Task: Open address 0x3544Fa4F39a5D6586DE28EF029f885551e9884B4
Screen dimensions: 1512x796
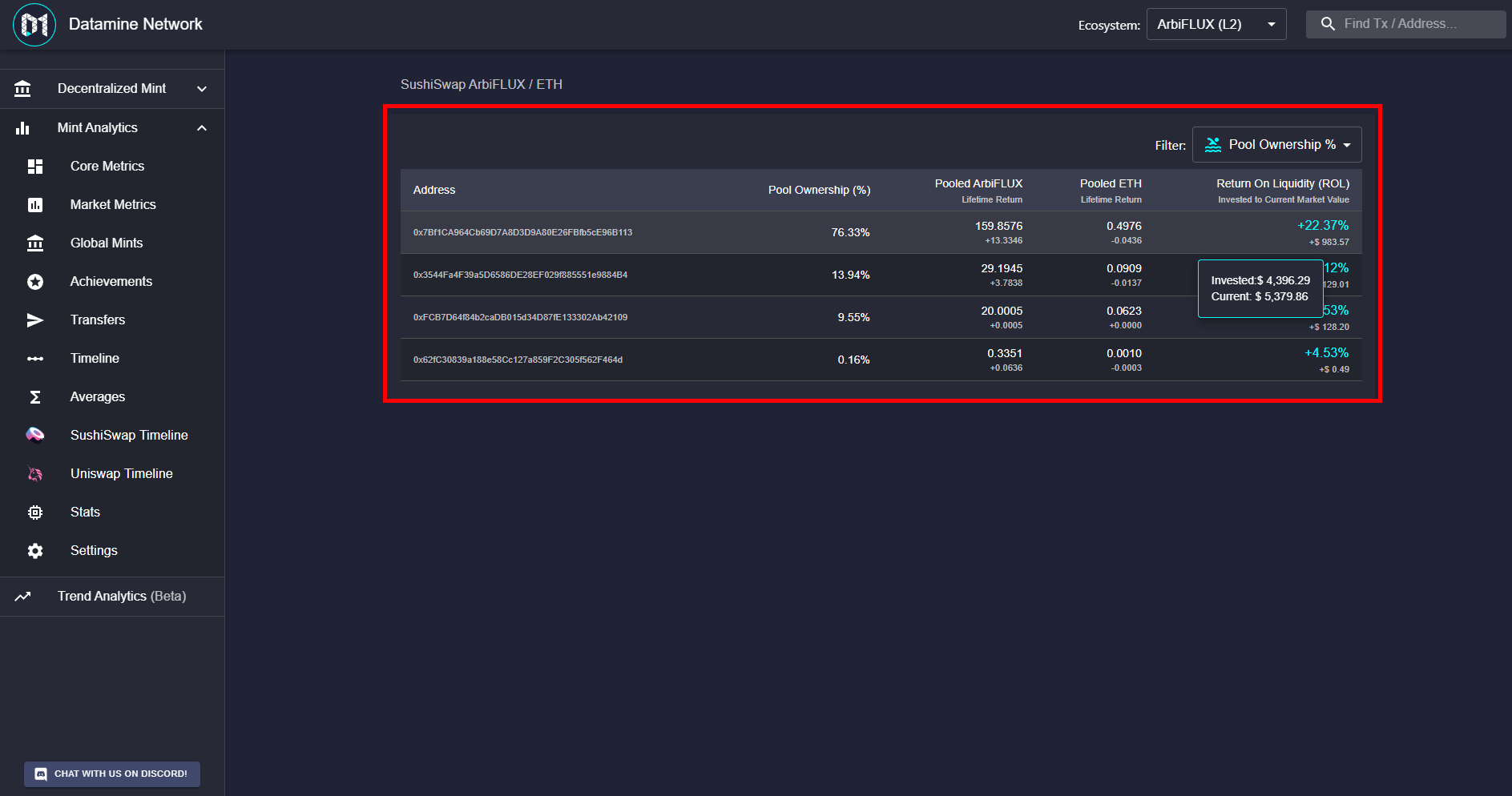Action: tap(520, 275)
